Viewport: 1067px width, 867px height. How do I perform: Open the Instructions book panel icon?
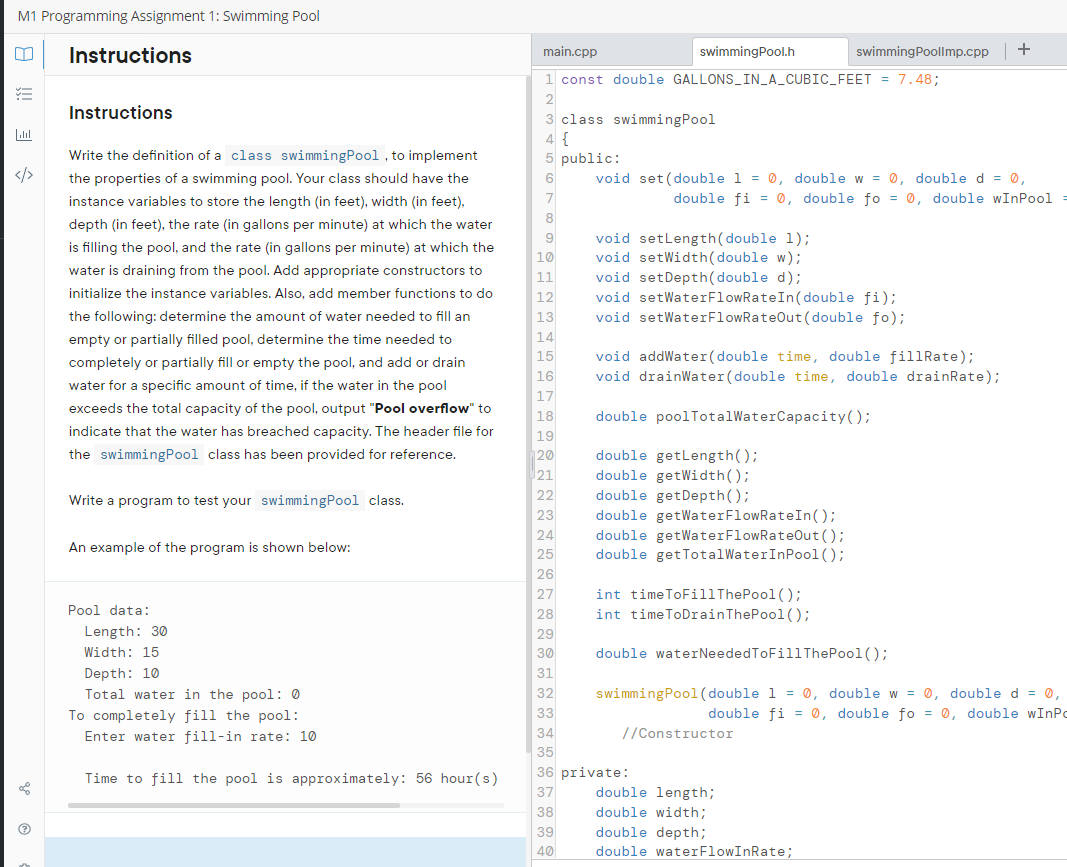click(23, 54)
